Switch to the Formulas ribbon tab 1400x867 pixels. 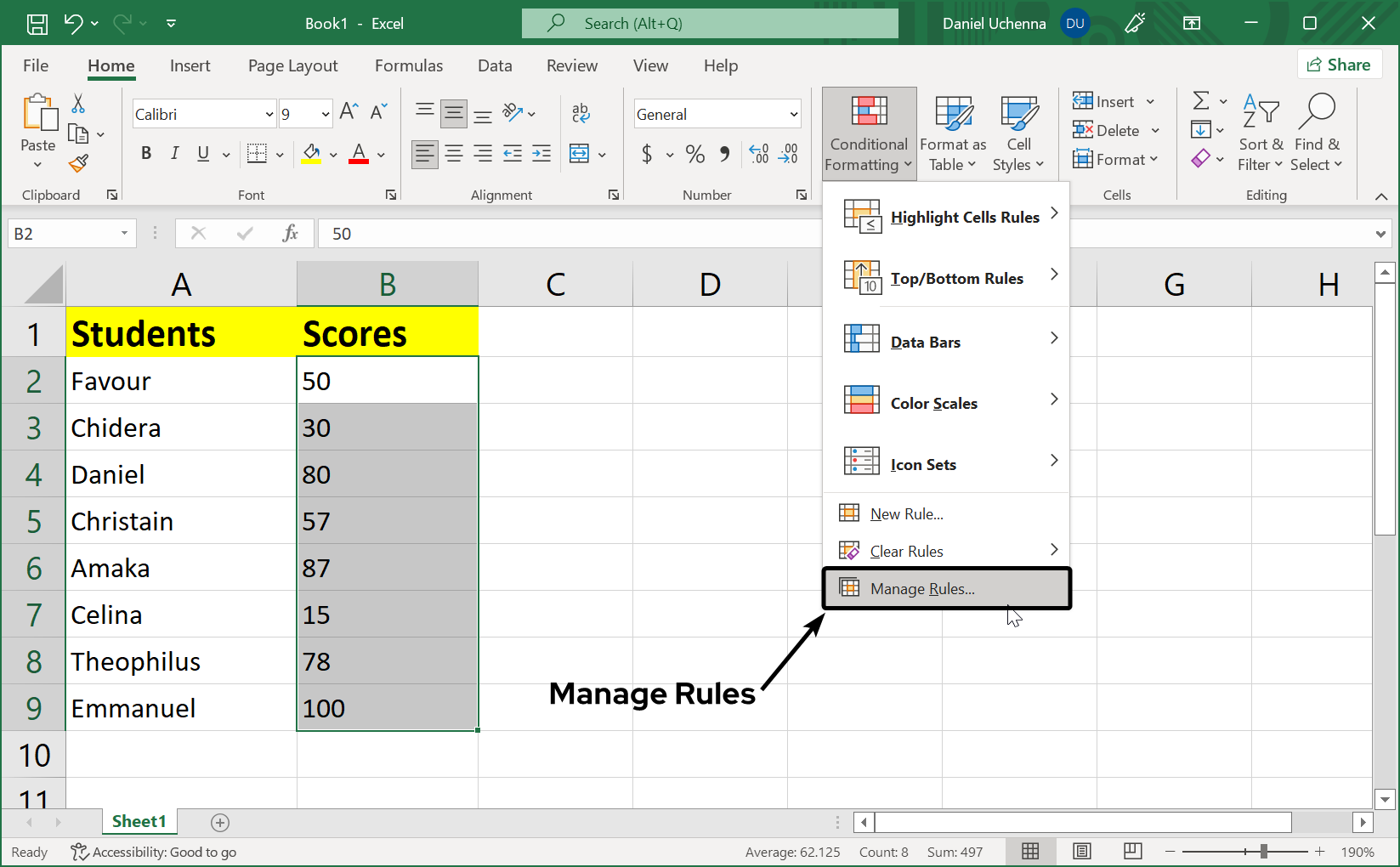point(409,65)
